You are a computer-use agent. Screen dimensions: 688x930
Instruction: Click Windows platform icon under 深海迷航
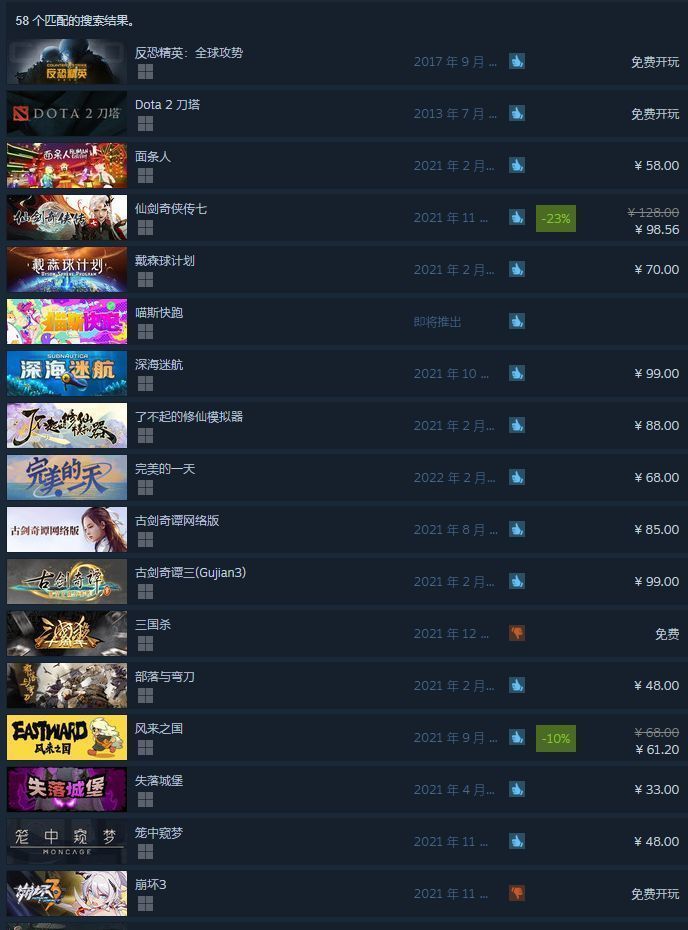145,384
